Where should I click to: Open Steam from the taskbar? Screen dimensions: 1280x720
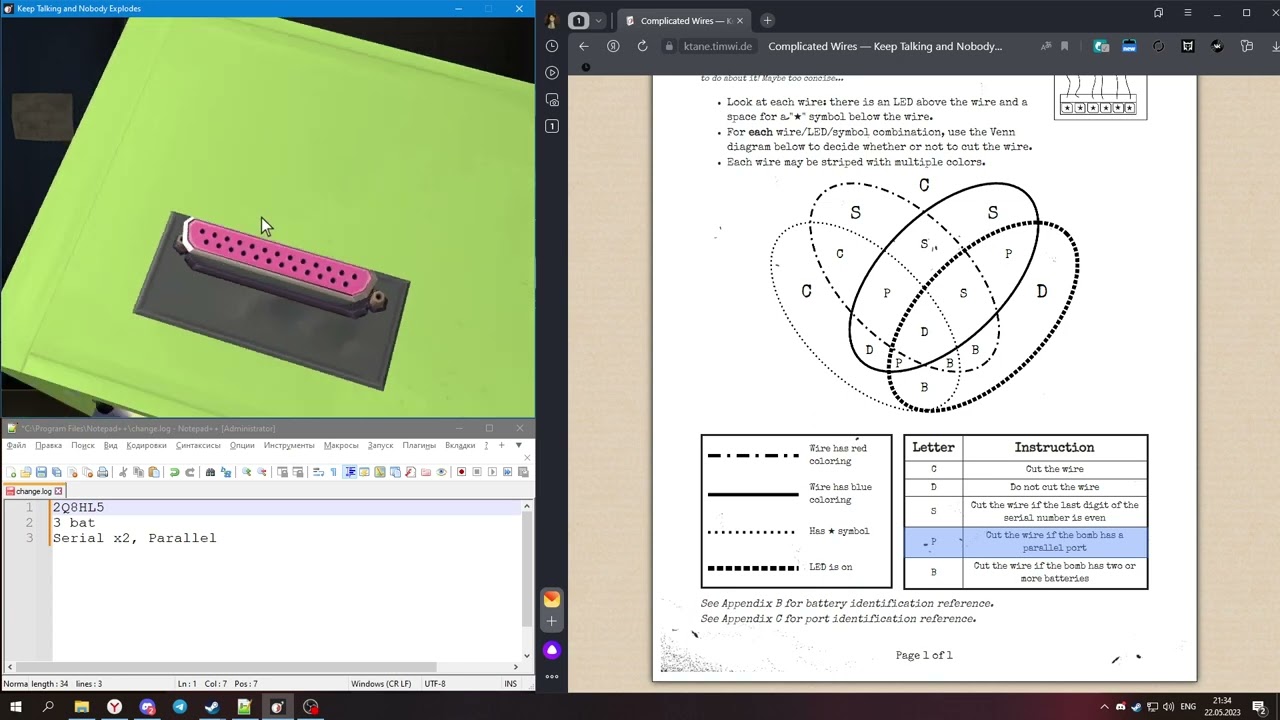tap(212, 707)
